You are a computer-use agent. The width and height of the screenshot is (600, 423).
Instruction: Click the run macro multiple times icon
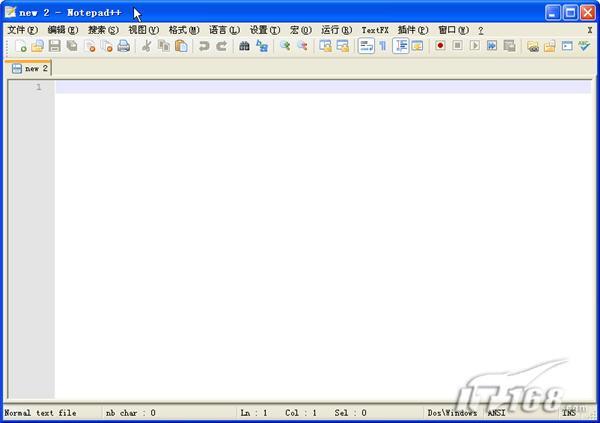(492, 46)
